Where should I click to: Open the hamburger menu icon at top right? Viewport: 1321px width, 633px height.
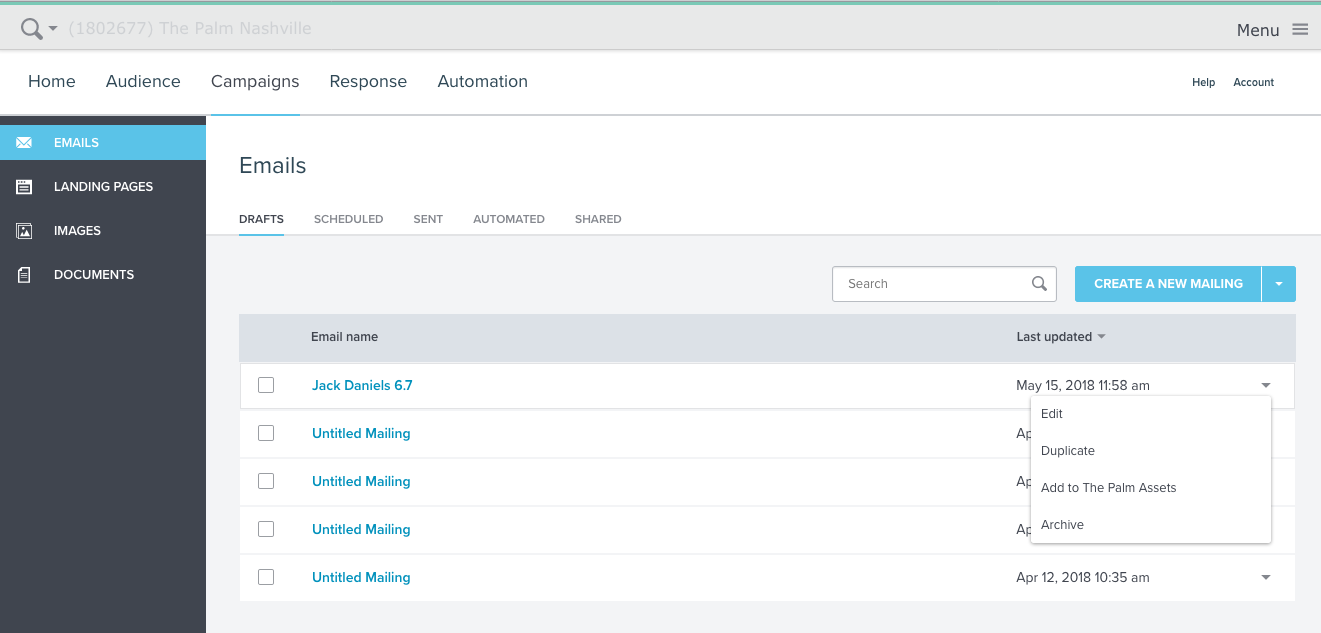click(x=1300, y=30)
